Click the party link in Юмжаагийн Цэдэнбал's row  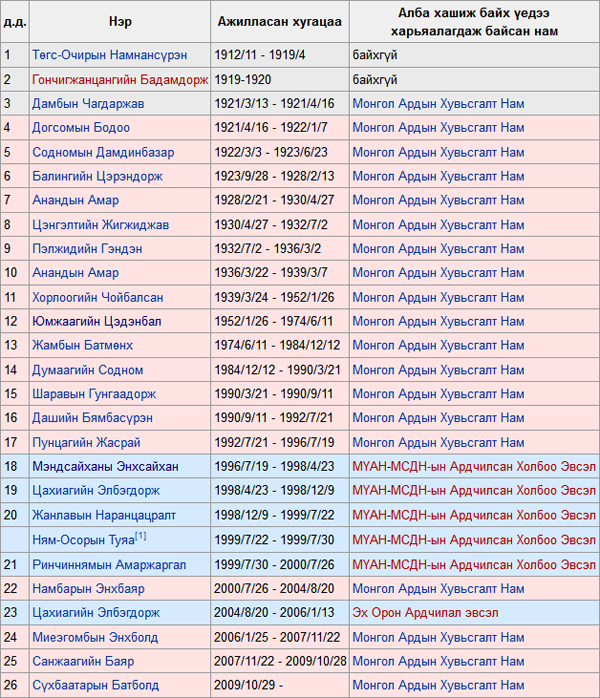[x=438, y=321]
